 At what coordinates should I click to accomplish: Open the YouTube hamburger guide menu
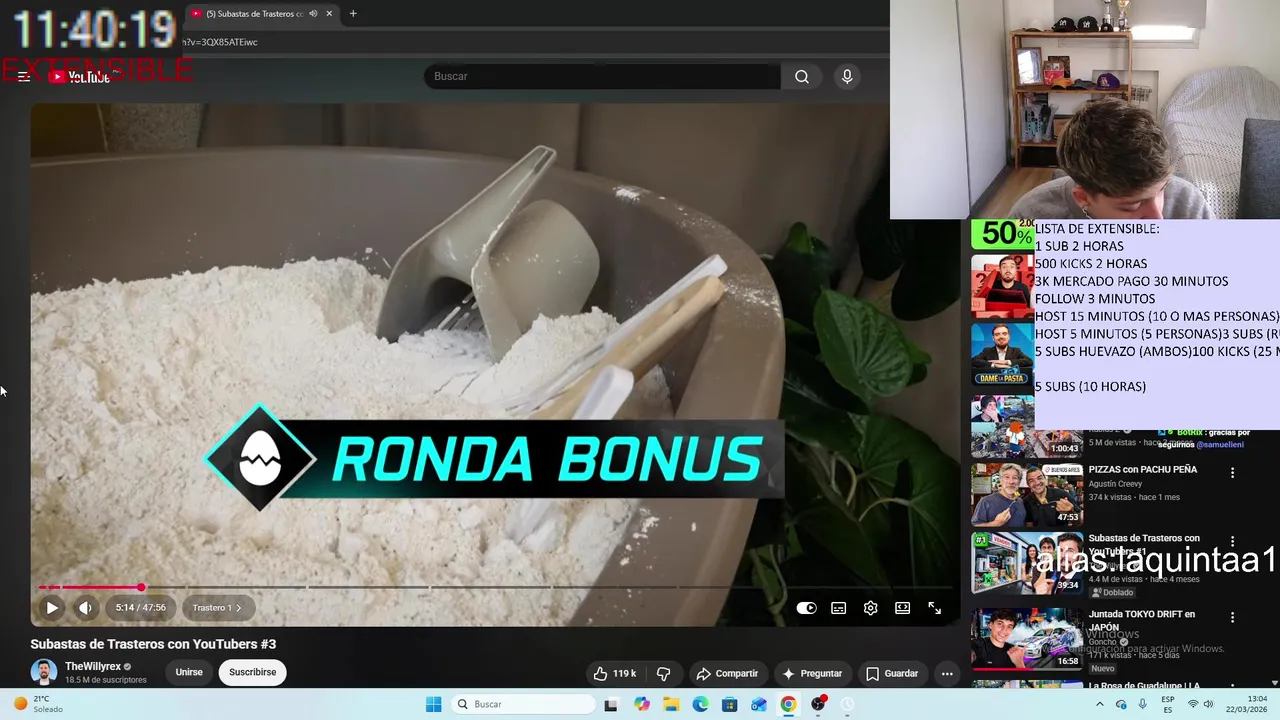point(24,77)
